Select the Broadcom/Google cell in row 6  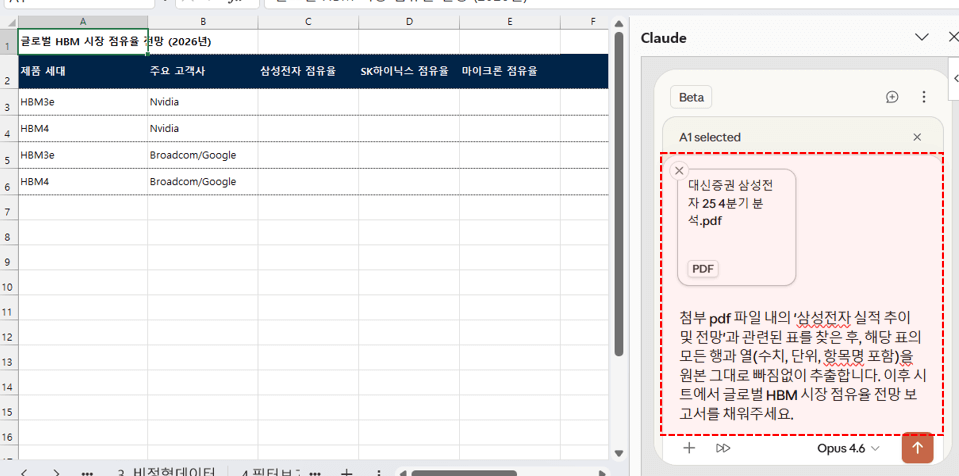(x=202, y=182)
